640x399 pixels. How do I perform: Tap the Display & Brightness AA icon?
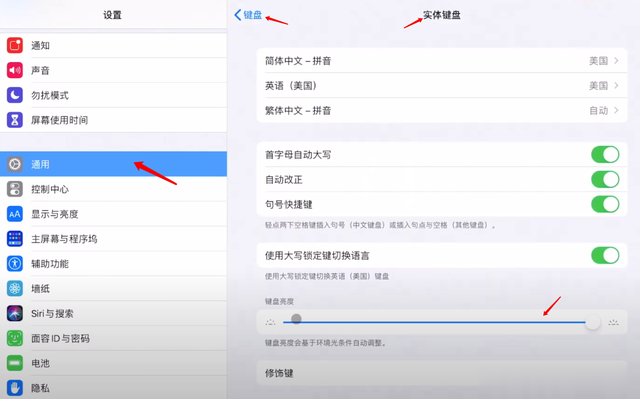pos(15,214)
